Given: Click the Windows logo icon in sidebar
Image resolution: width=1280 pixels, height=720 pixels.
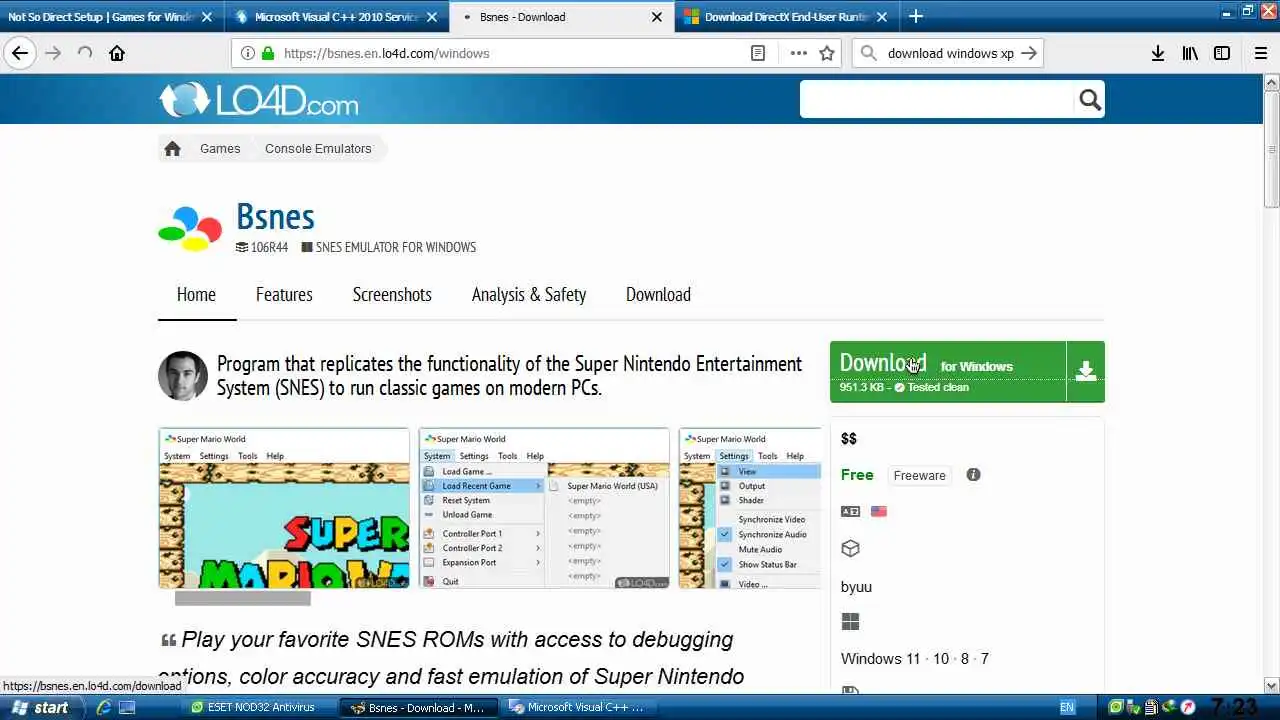Looking at the screenshot, I should (850, 622).
